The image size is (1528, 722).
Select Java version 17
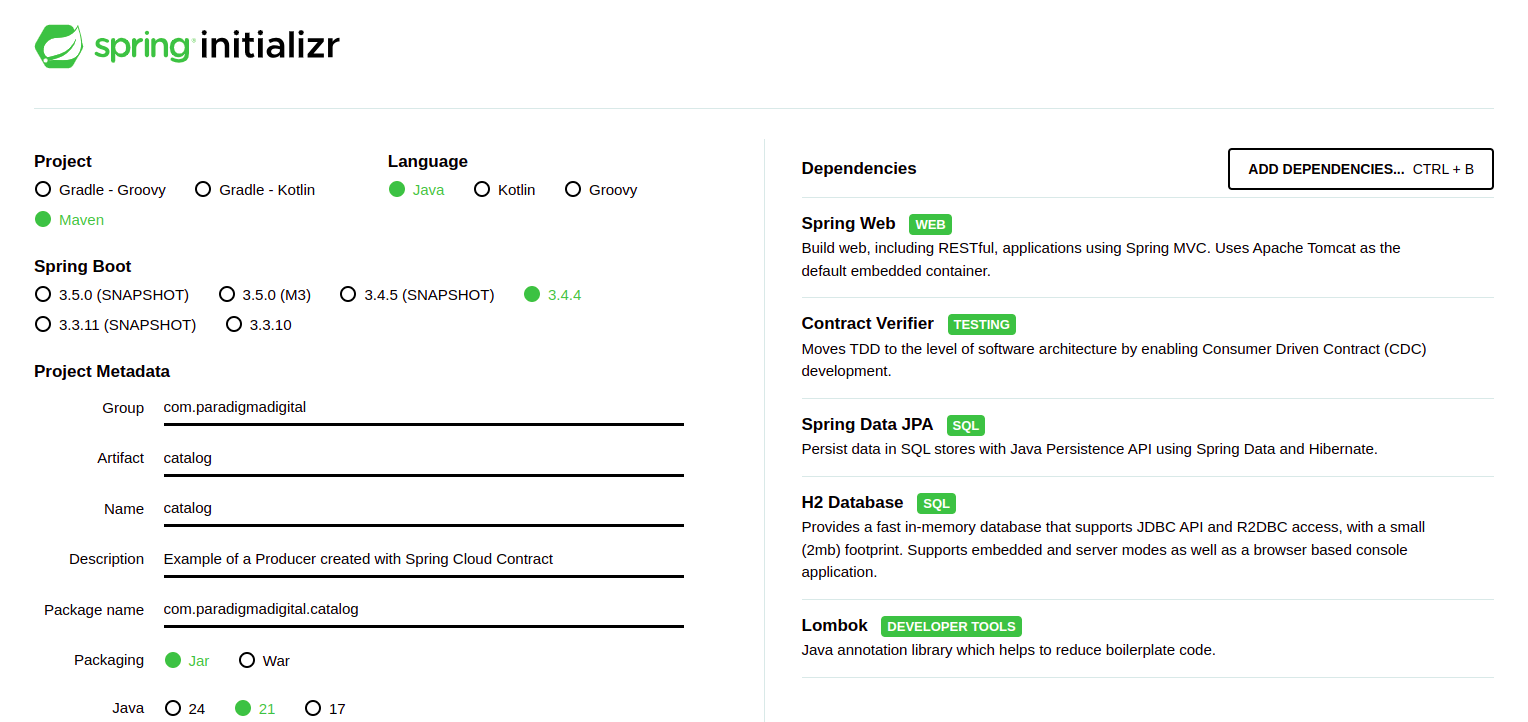click(313, 708)
